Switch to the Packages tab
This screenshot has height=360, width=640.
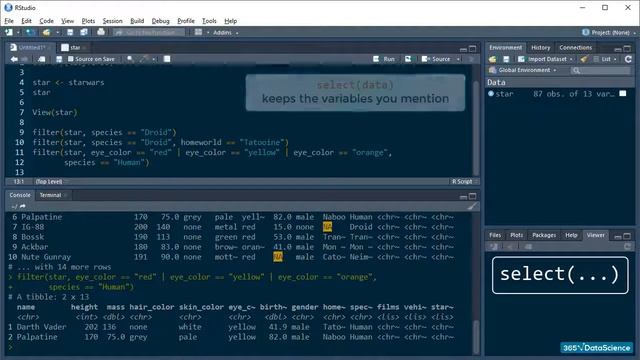[x=544, y=235]
